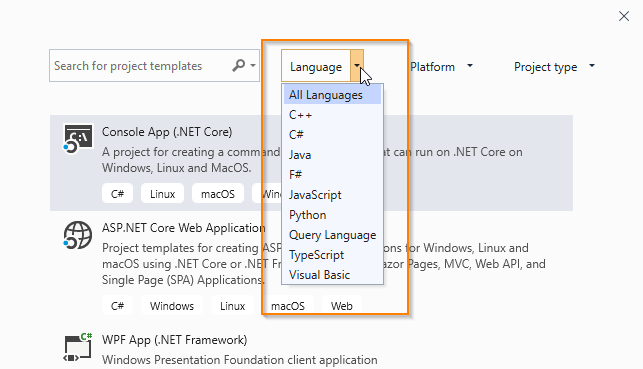Screen dimensions: 643x369
Task: Pick Java in the language list
Action: (x=332, y=155)
